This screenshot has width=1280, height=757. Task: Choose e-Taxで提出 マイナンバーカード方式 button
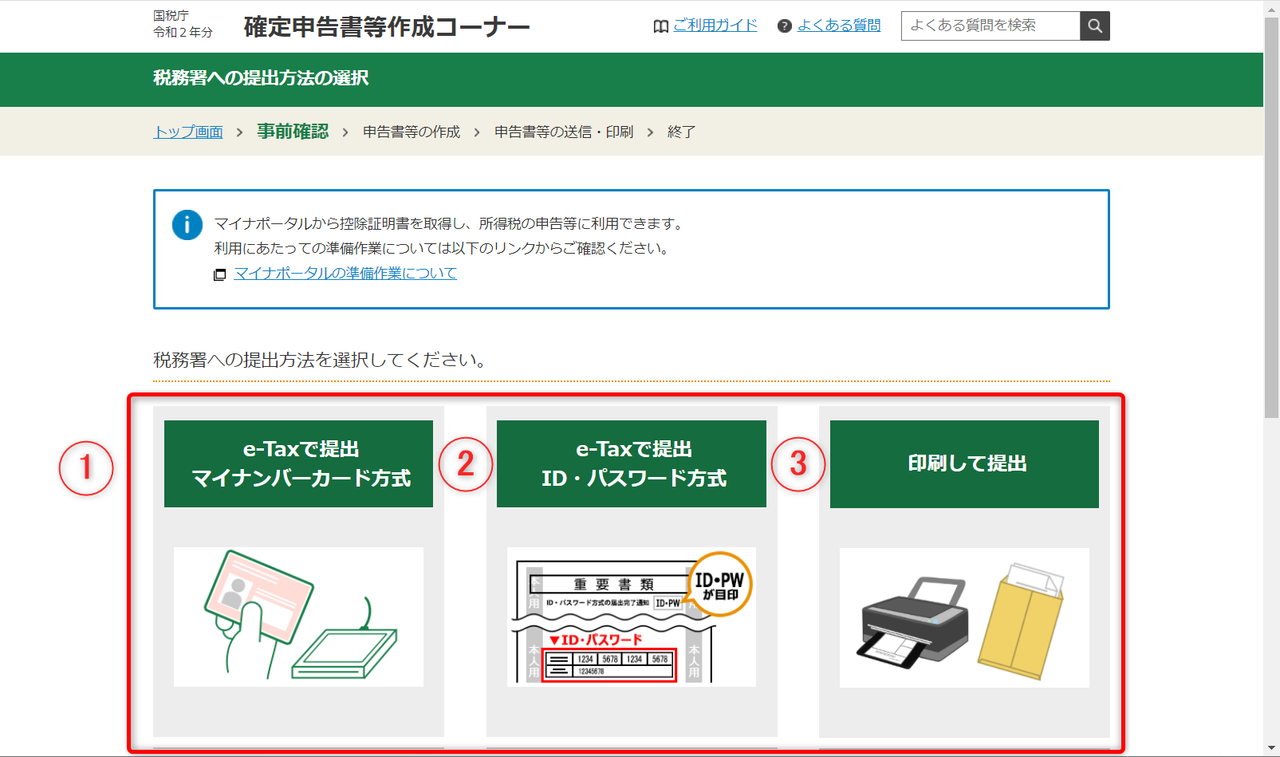[299, 464]
